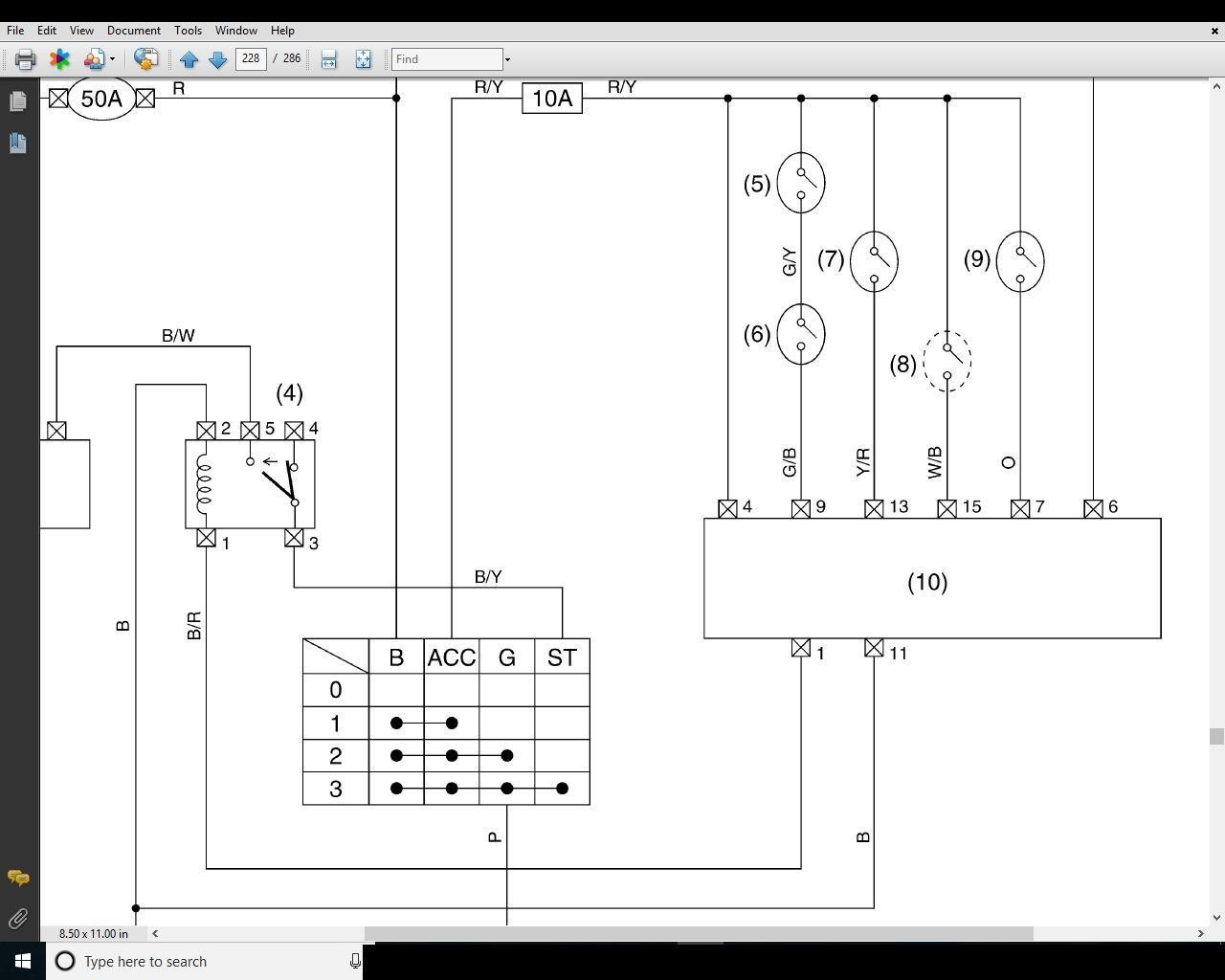Click the horizontal scrollbar right arrow
The height and width of the screenshot is (980, 1225).
point(1200,933)
